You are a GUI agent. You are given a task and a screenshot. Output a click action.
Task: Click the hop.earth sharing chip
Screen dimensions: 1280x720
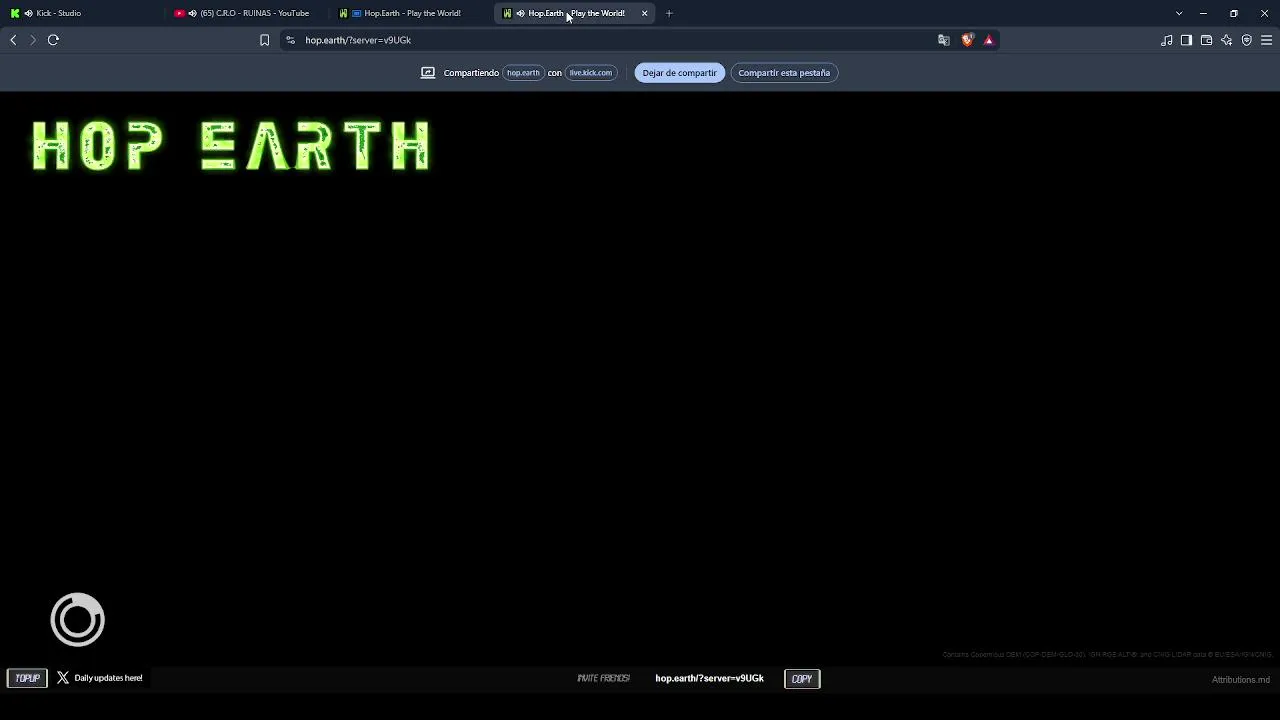tap(523, 72)
